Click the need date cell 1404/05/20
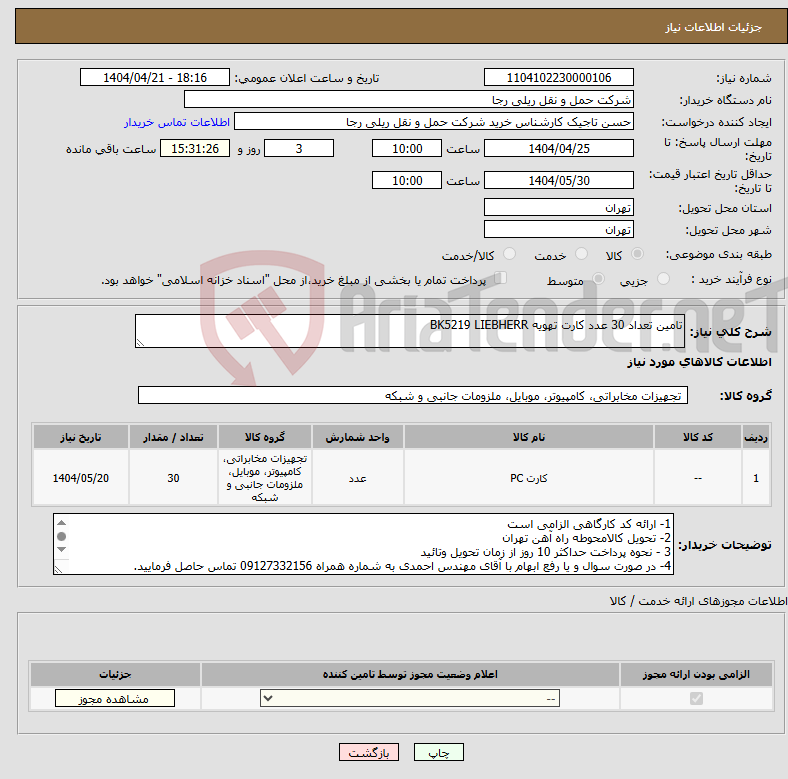The width and height of the screenshot is (788, 779). point(81,477)
